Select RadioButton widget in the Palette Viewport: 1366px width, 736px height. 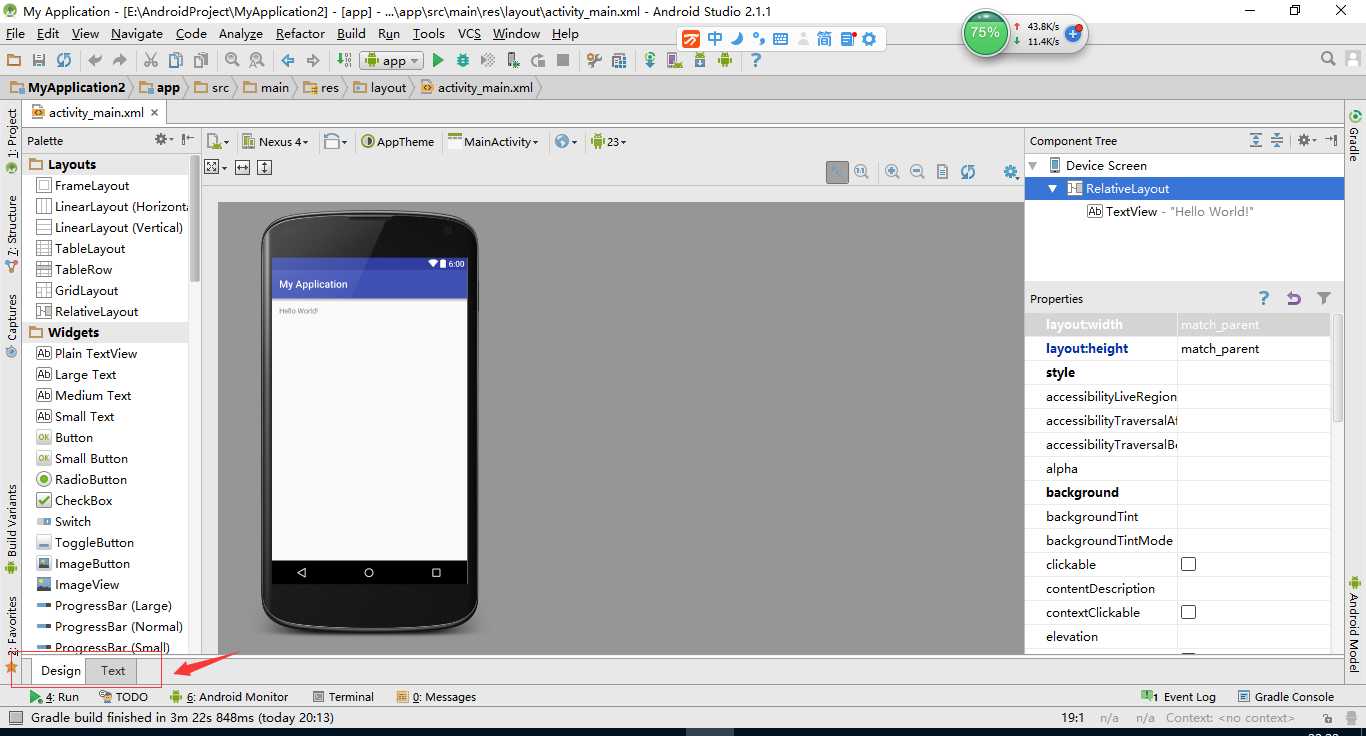pos(81,479)
